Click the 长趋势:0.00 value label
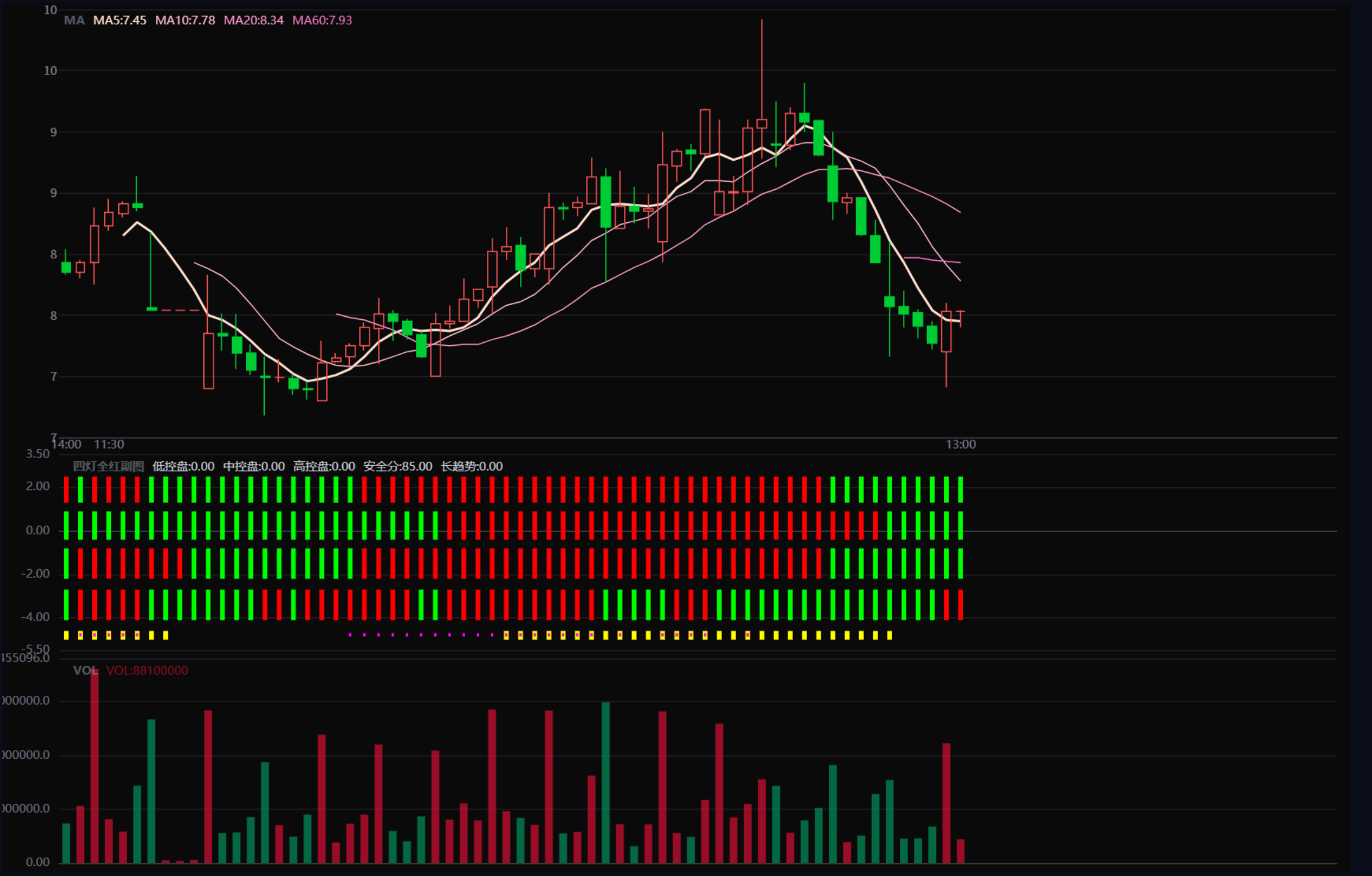1372x876 pixels. 472,466
